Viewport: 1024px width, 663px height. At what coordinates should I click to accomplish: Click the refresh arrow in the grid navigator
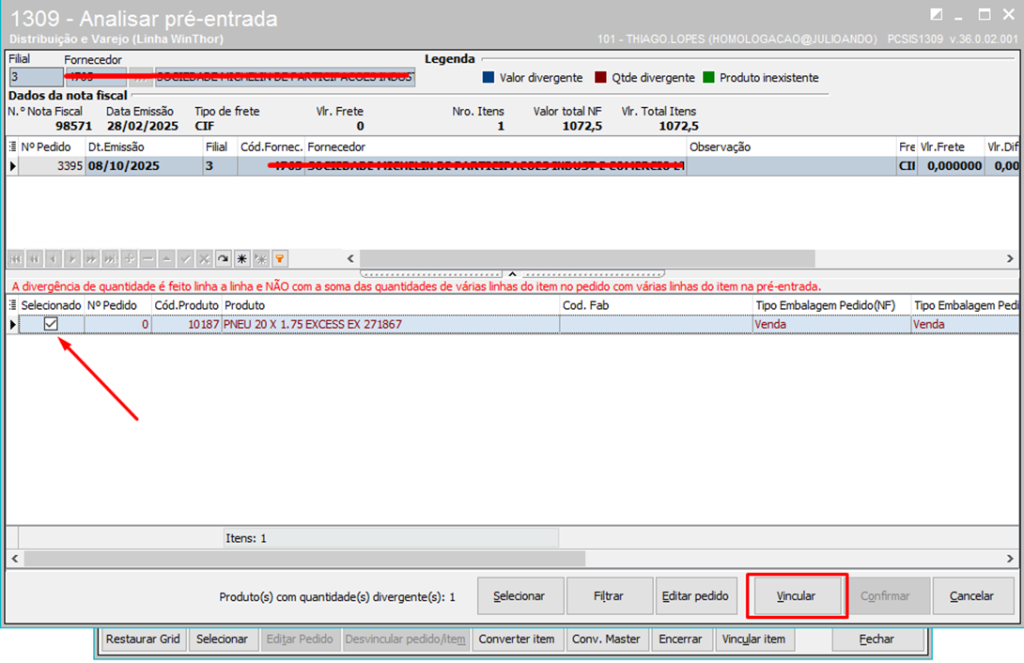click(223, 258)
